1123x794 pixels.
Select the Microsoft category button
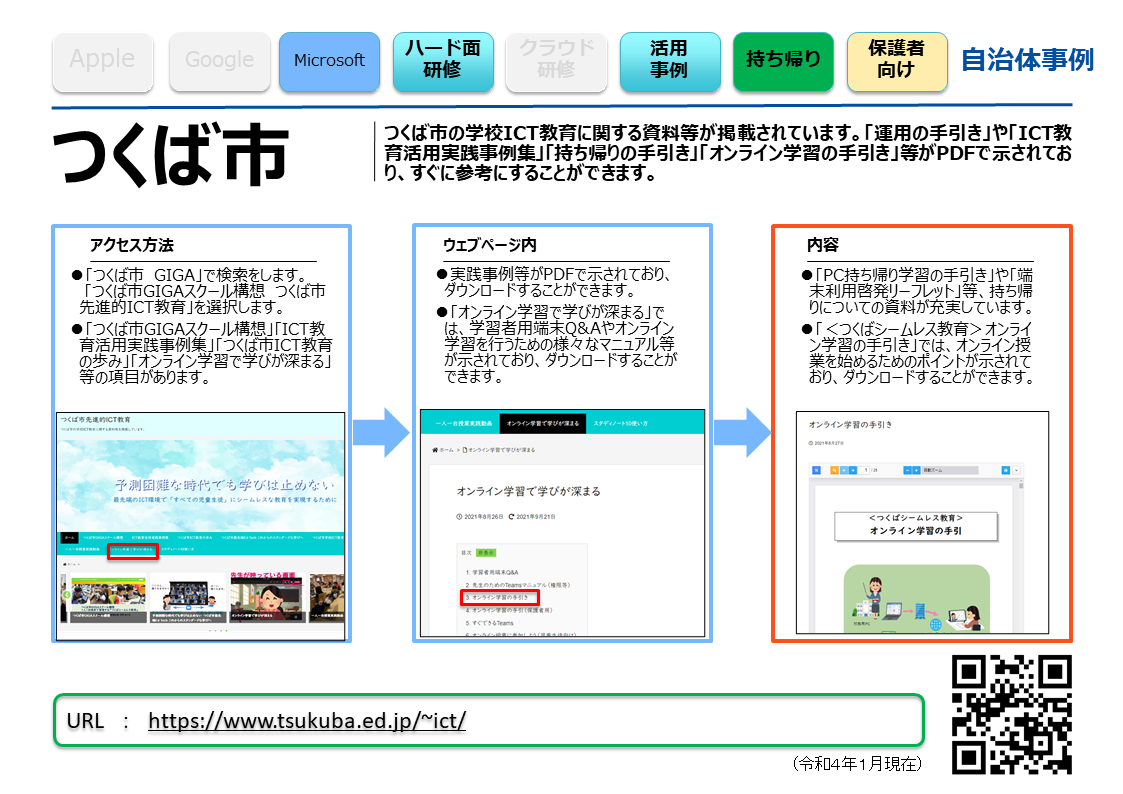pos(329,62)
